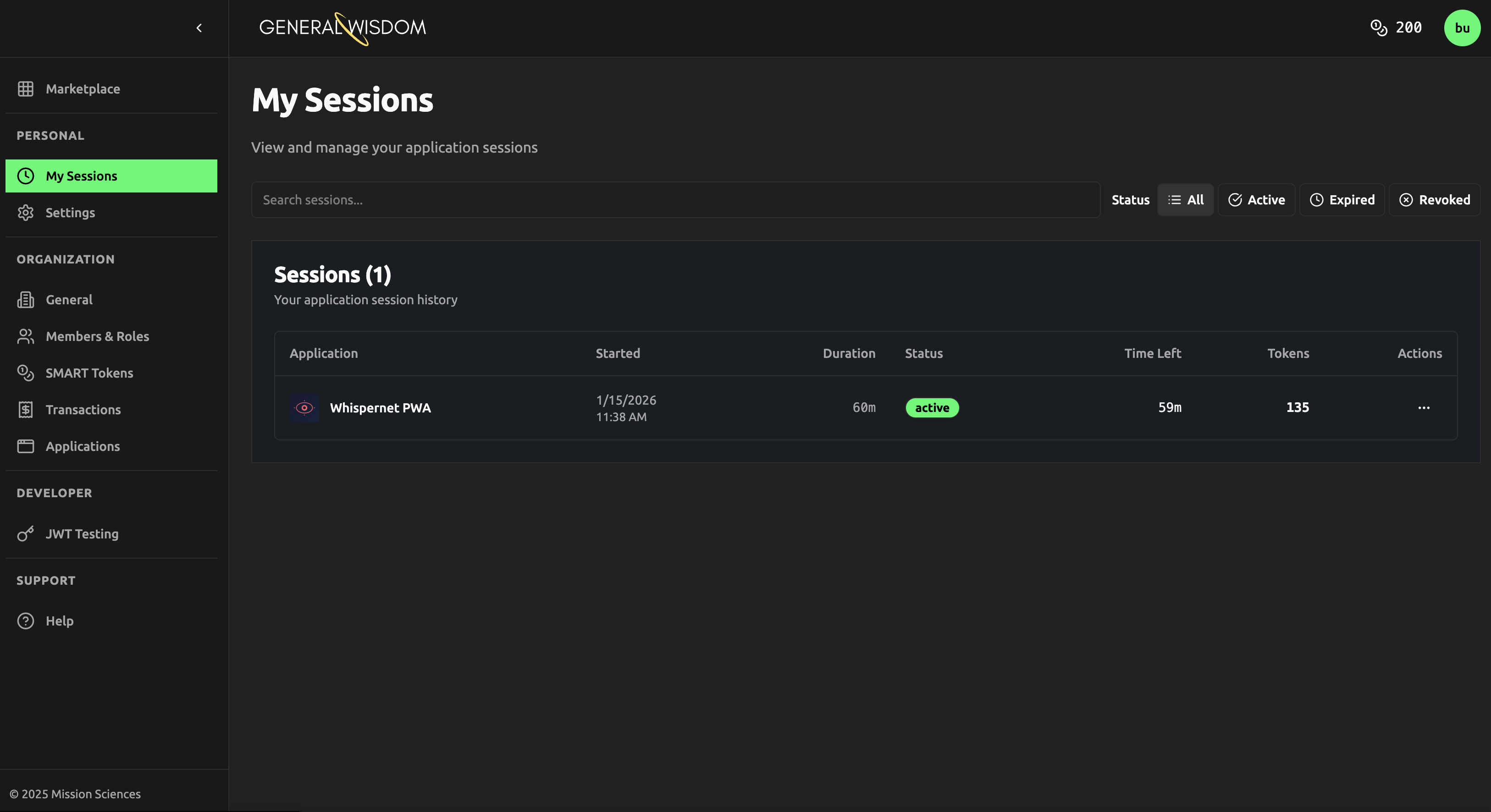View the 200 token balance
This screenshot has height=812, width=1491.
click(1408, 28)
